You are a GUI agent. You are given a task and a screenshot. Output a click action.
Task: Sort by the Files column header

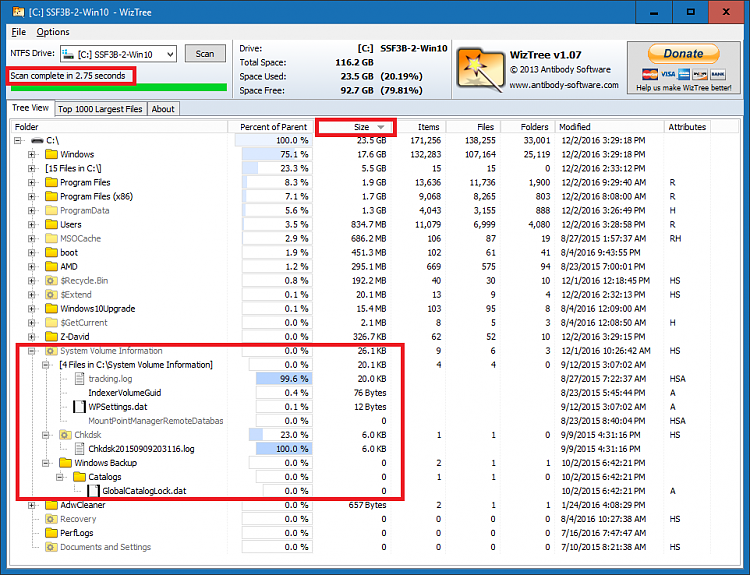pyautogui.click(x=474, y=127)
